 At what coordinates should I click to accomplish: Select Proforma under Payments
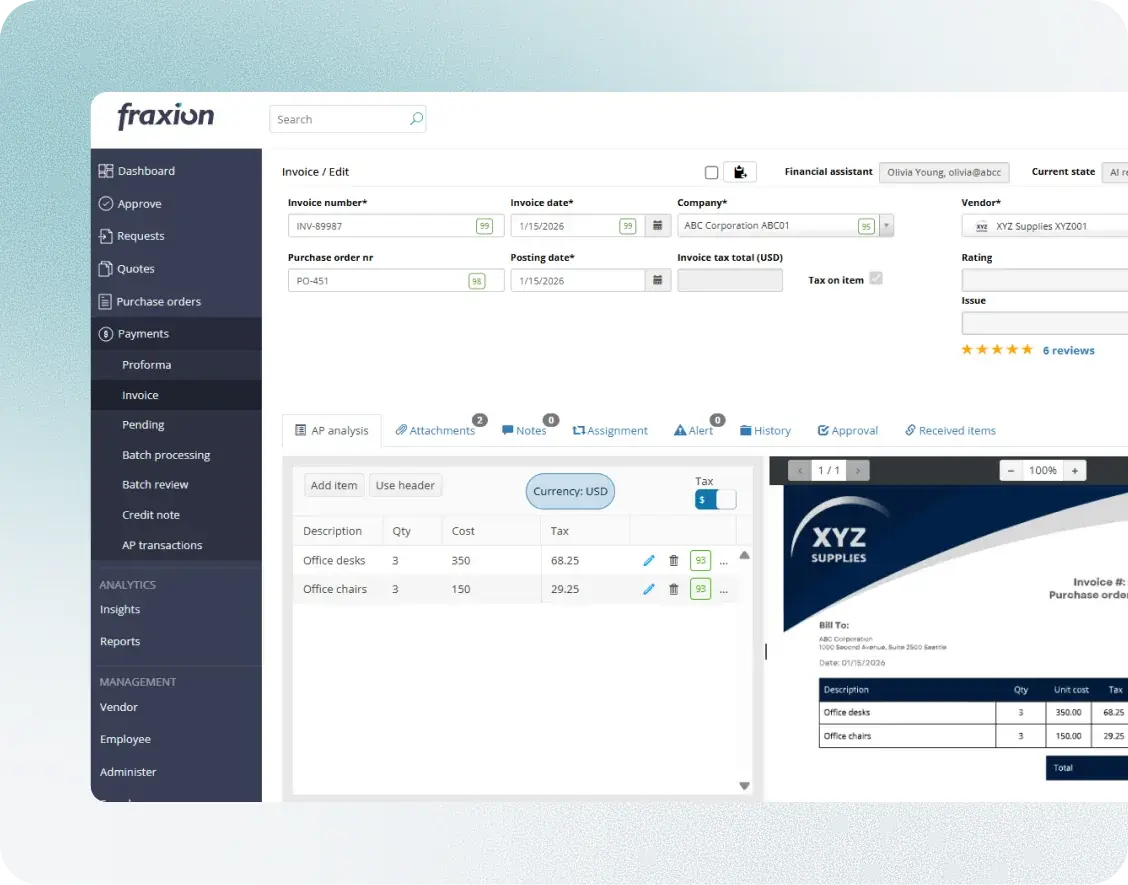(147, 365)
